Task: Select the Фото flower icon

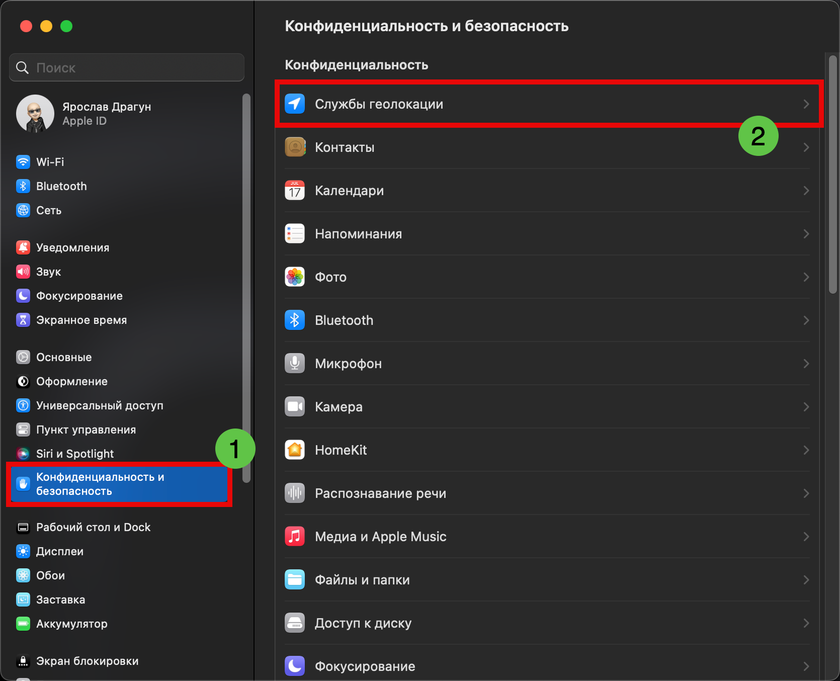Action: tap(295, 277)
